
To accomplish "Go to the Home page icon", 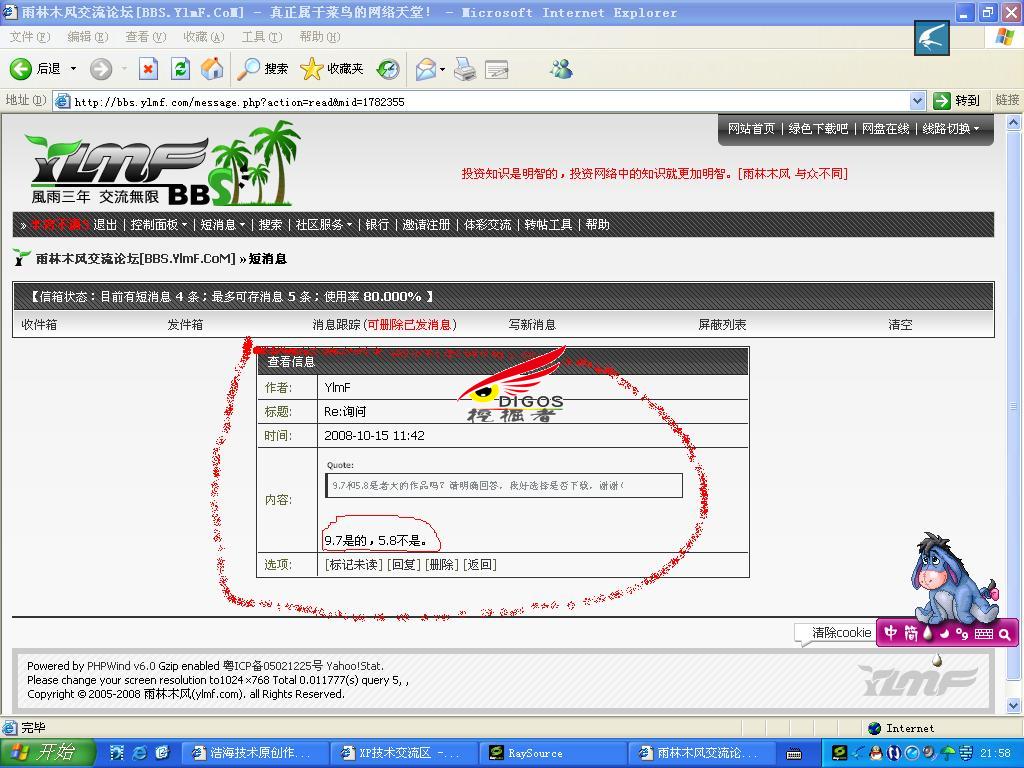I will (x=212, y=69).
